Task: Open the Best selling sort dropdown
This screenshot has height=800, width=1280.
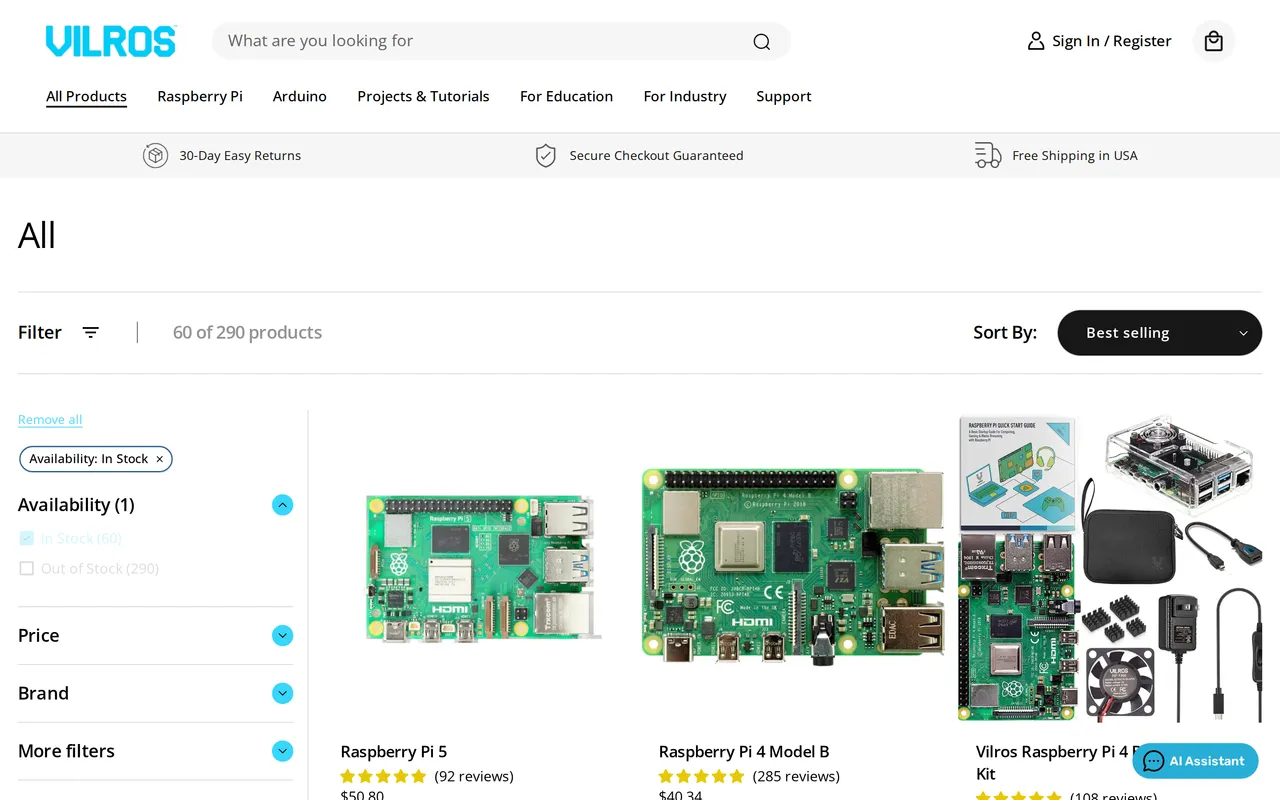Action: click(1160, 333)
